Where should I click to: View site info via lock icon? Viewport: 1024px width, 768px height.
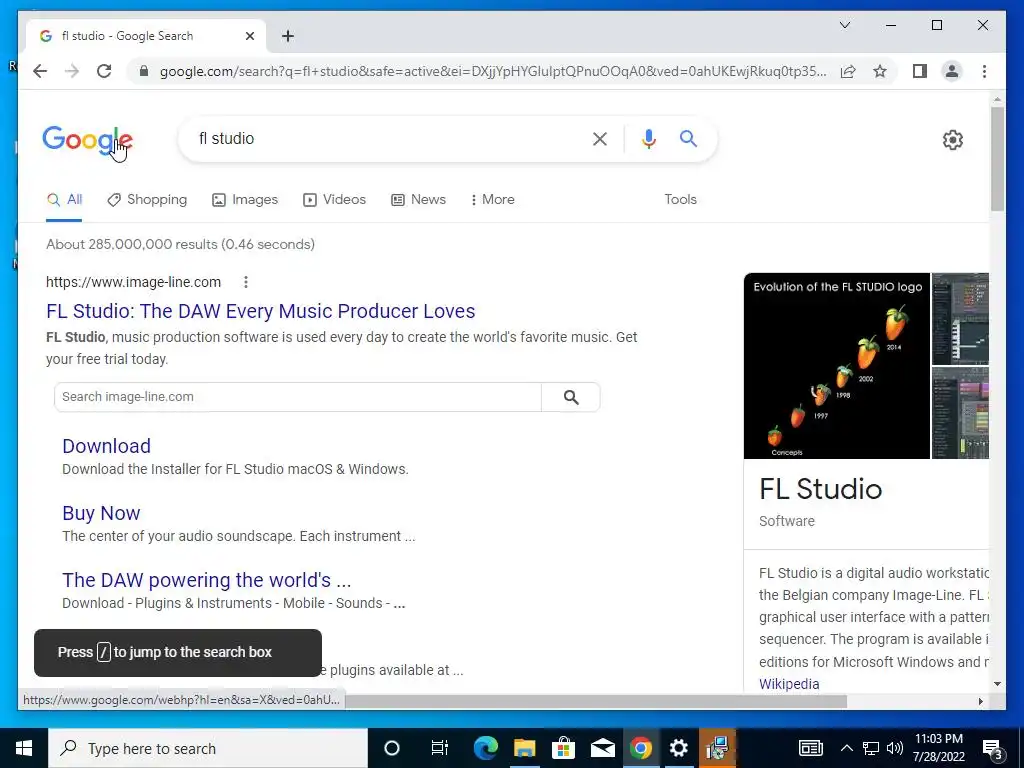(x=144, y=71)
